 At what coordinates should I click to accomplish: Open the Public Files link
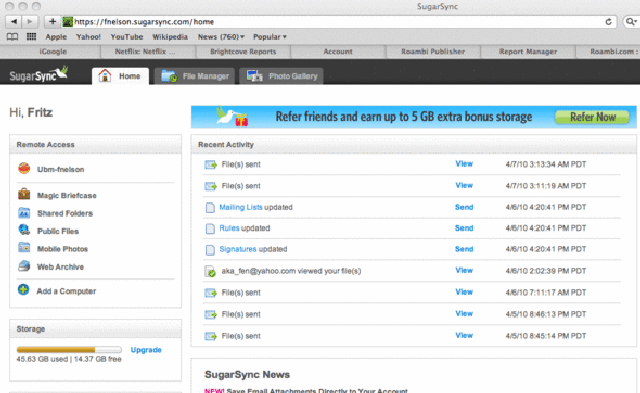pos(58,231)
